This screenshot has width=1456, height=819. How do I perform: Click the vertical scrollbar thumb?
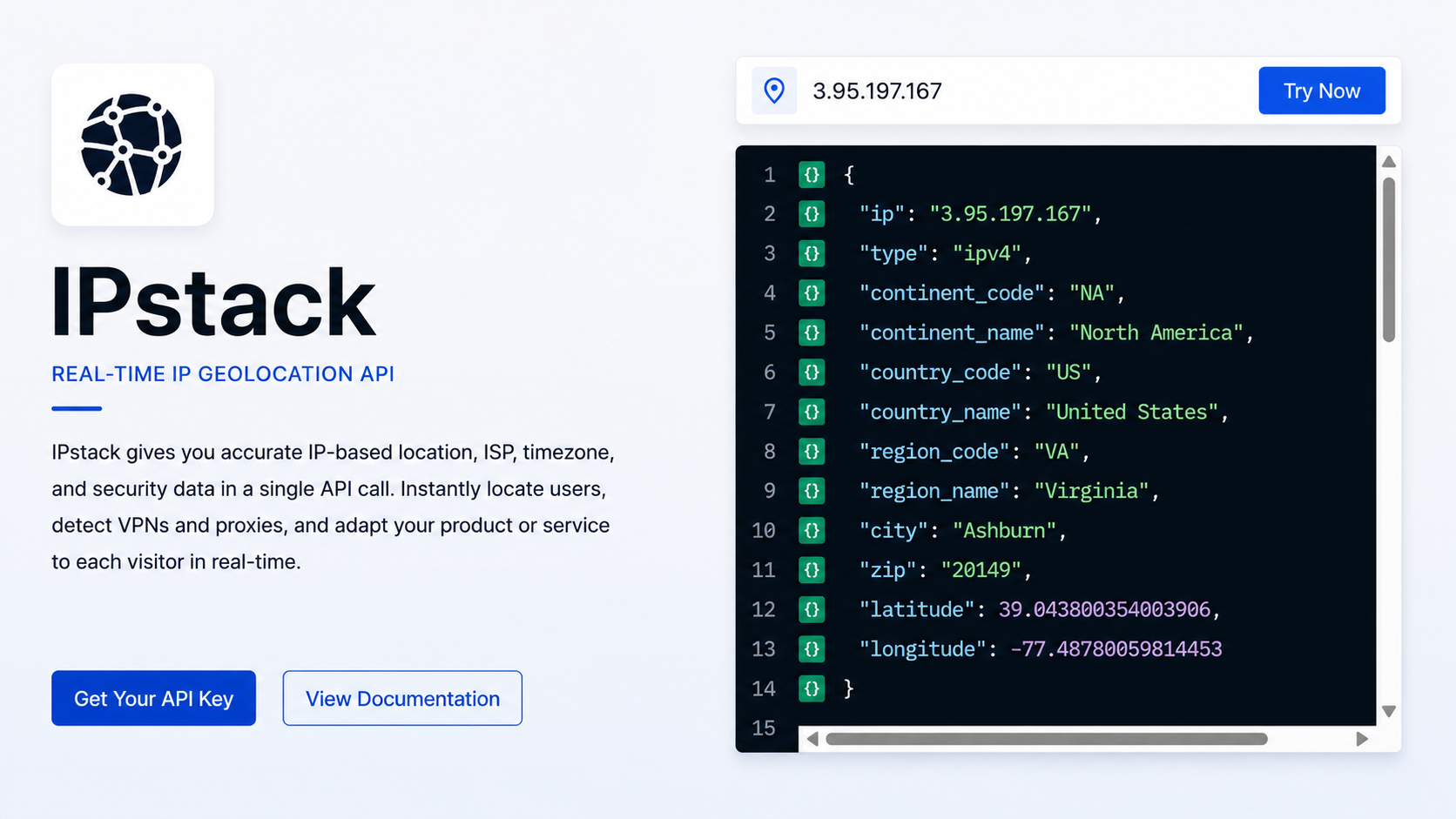[x=1389, y=259]
